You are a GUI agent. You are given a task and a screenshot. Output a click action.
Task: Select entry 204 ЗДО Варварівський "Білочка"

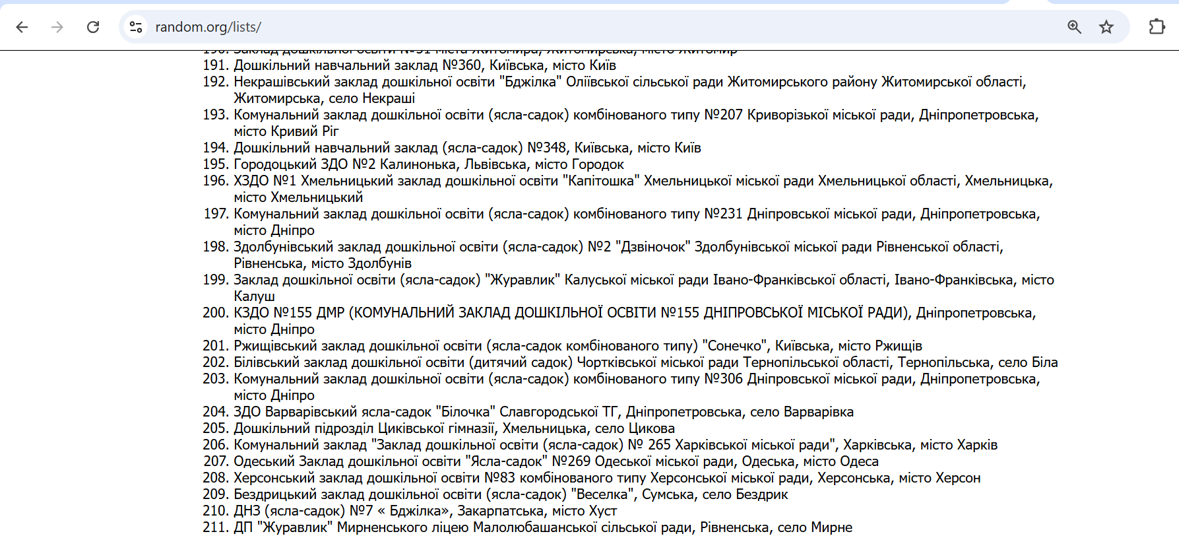543,412
